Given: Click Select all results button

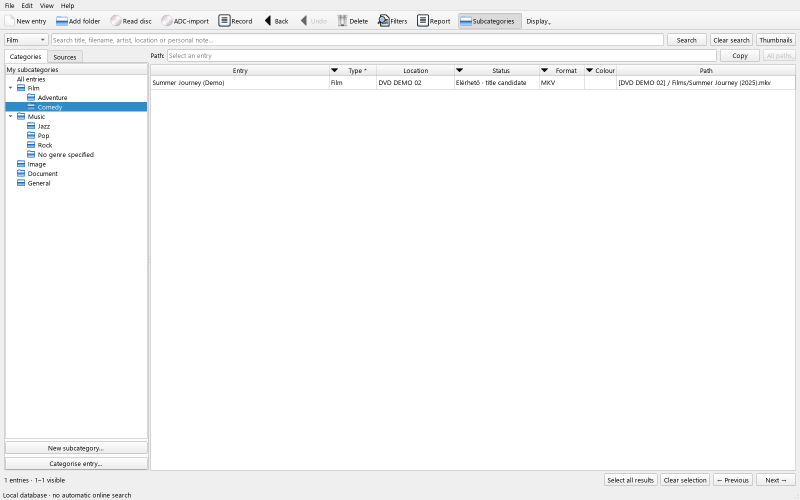Looking at the screenshot, I should click(631, 480).
